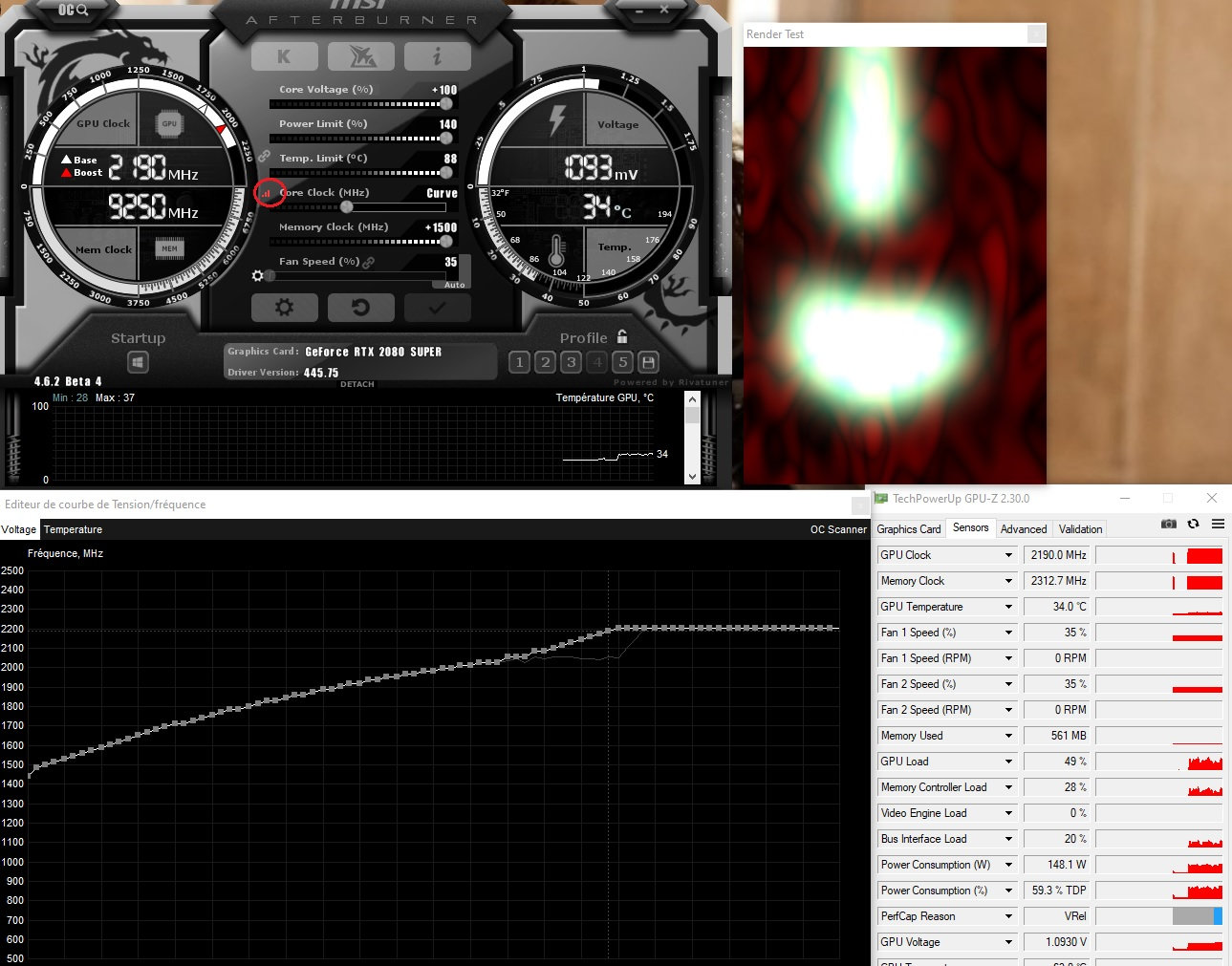The image size is (1232, 966).
Task: Click the MEM chip icon in the clock gauge
Action: click(169, 248)
